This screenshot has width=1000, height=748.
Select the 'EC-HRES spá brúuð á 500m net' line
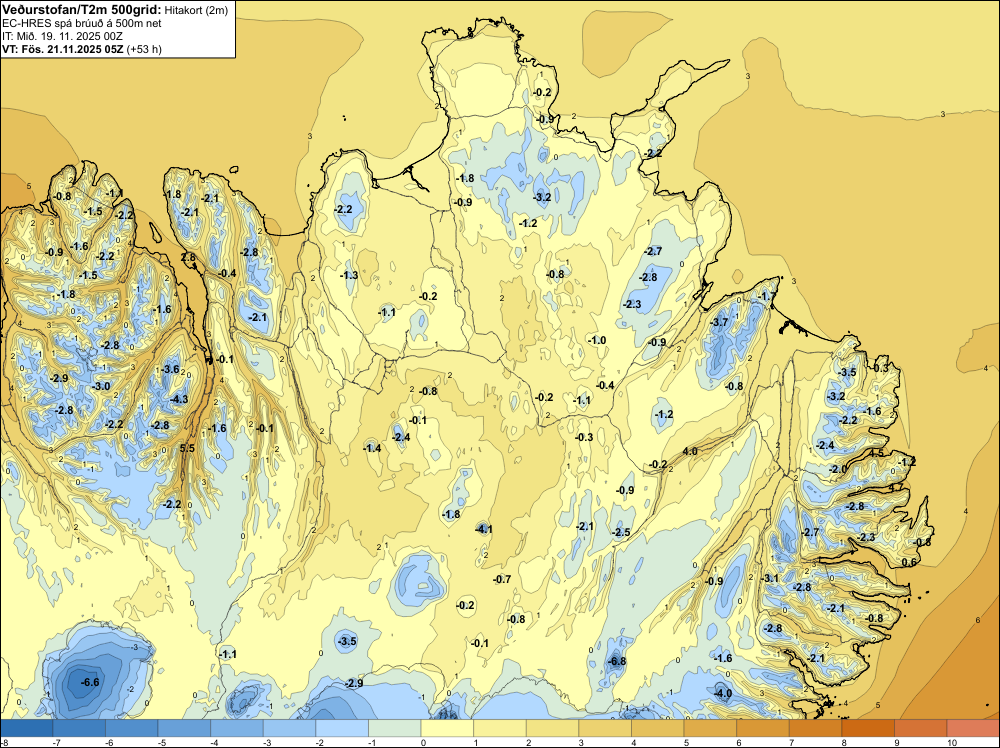[x=82, y=23]
